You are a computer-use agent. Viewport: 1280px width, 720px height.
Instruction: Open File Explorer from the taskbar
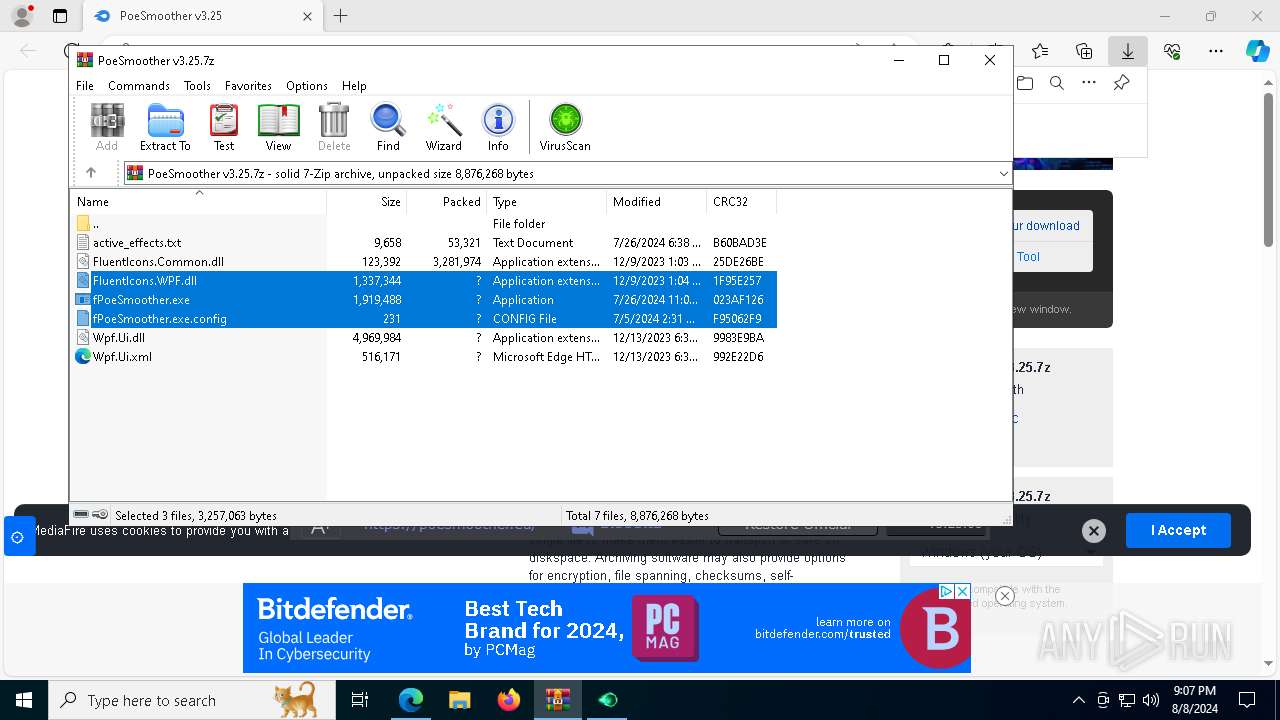pos(459,700)
